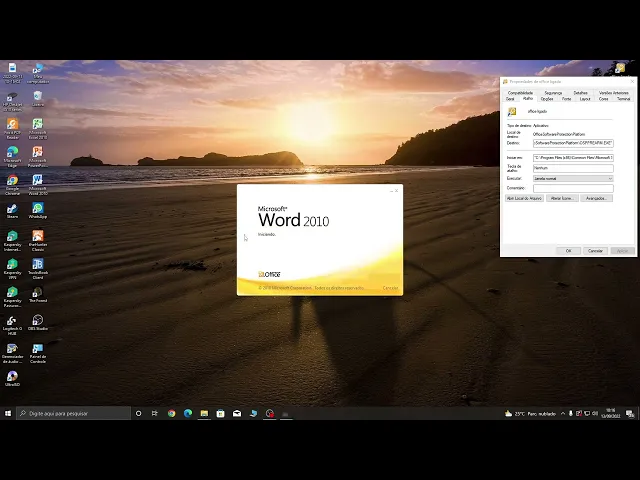Switch to Geral tab in Properties
This screenshot has width=640, height=480.
510,99
